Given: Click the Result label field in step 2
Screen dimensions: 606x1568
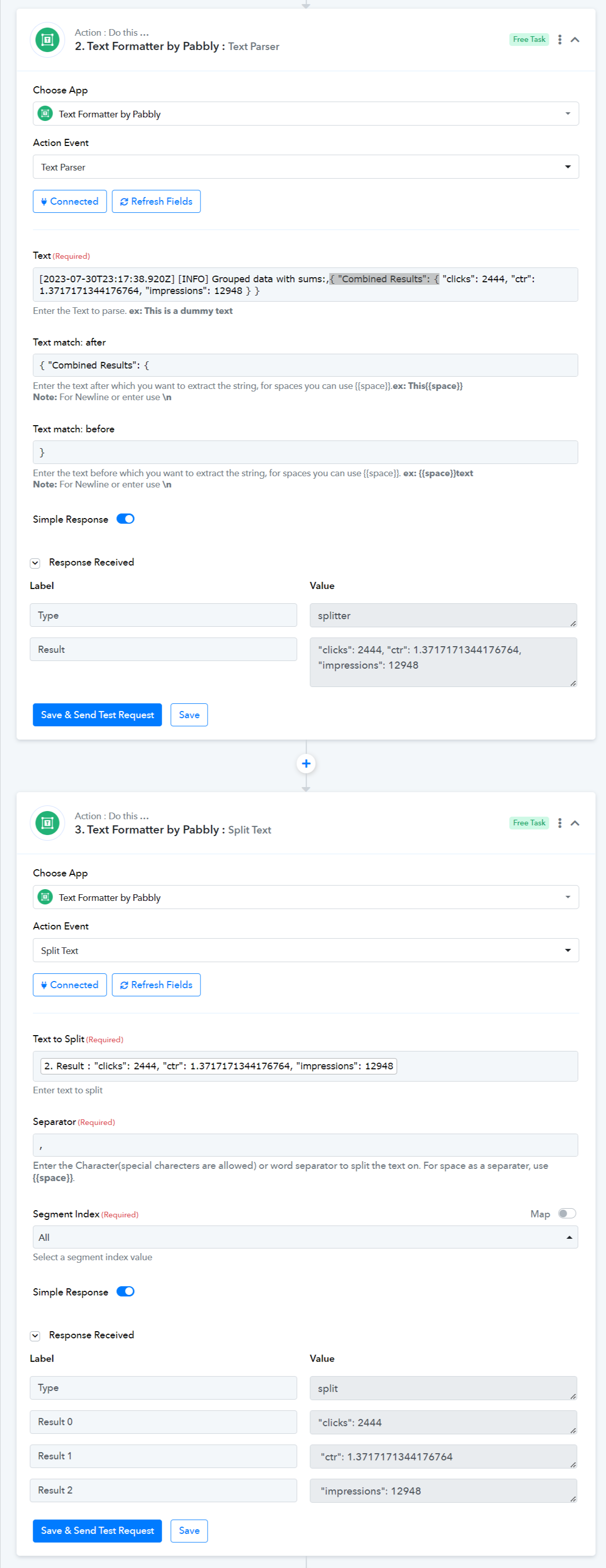Looking at the screenshot, I should (x=163, y=649).
